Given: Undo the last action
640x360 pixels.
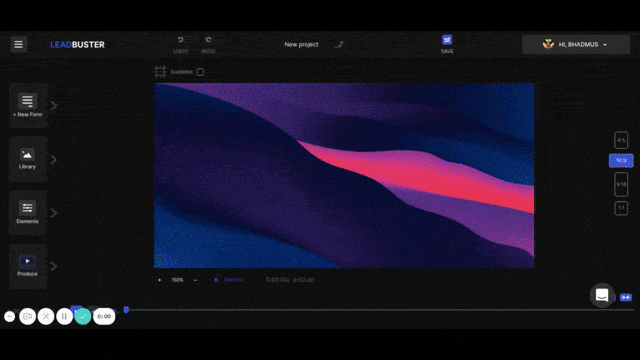Looking at the screenshot, I should [180, 44].
